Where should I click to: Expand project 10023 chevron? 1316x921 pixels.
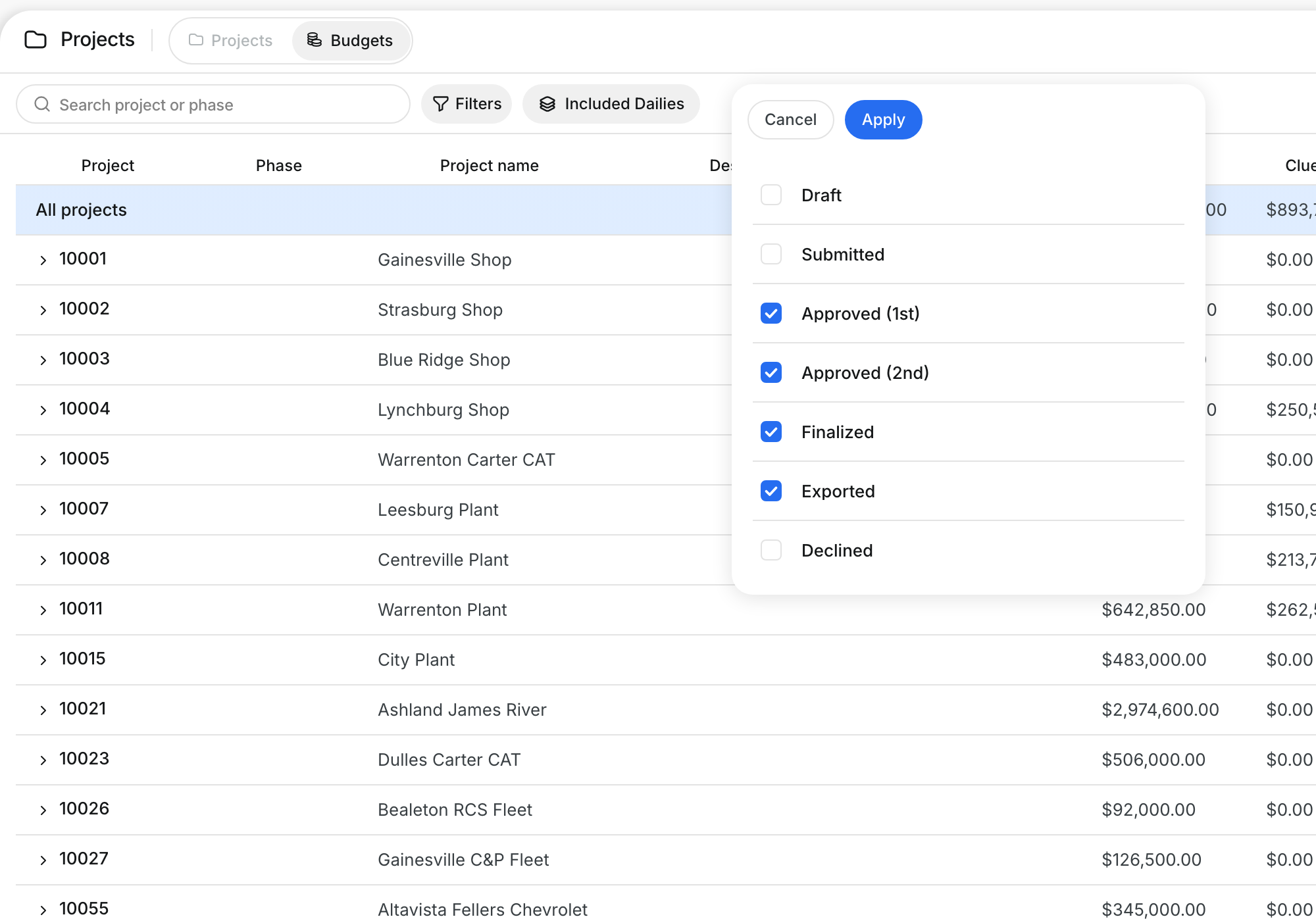(43, 760)
